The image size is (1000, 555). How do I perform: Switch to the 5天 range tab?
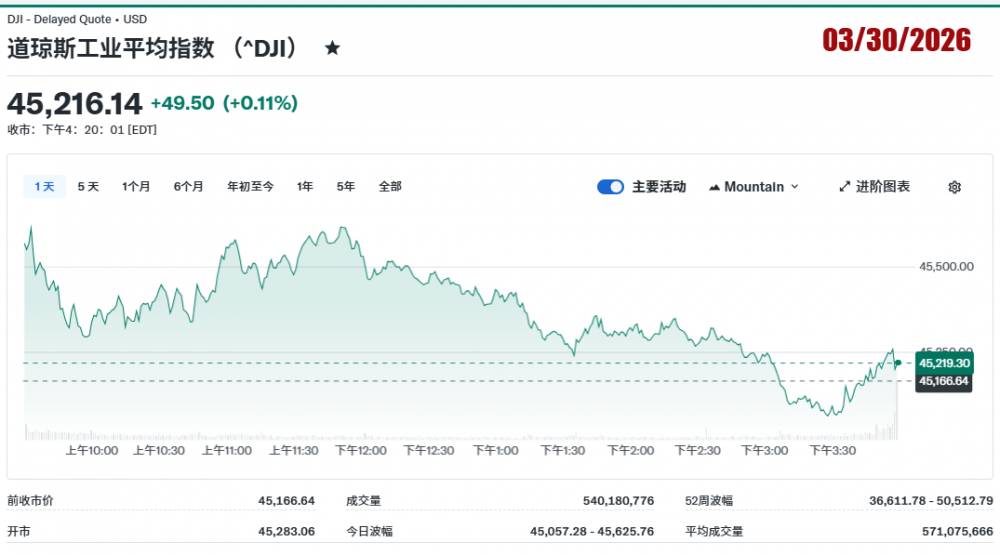pyautogui.click(x=88, y=187)
